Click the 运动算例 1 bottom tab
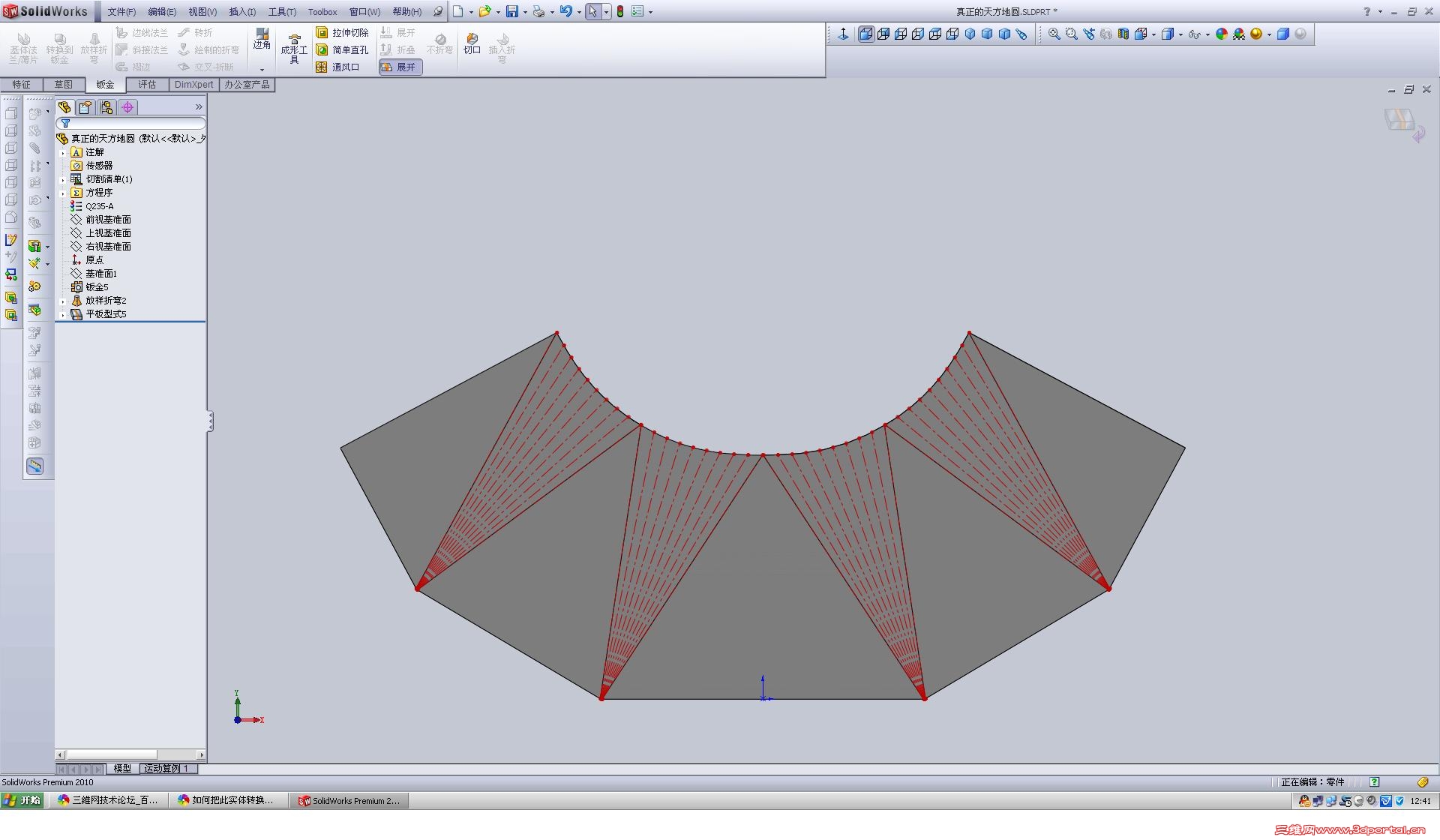Screen dimensions: 1440x840 pyautogui.click(x=167, y=769)
